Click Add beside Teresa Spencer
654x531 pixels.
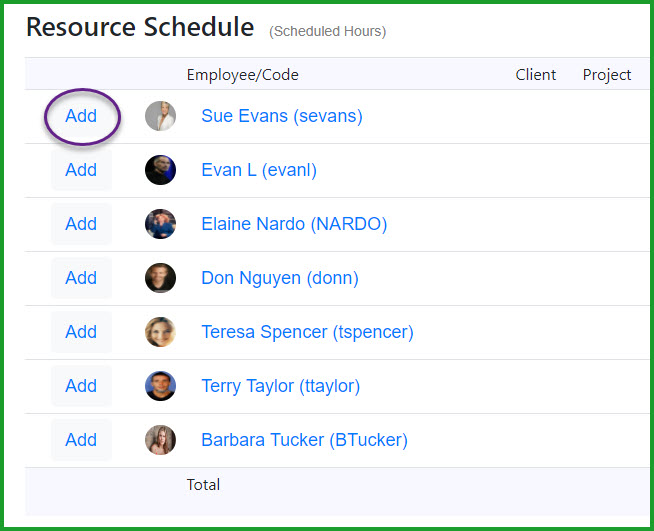[x=81, y=332]
